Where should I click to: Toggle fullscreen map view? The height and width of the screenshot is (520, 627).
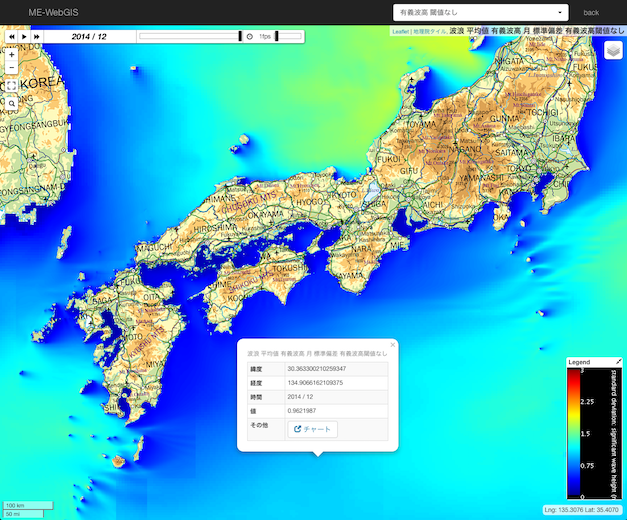pyautogui.click(x=11, y=85)
